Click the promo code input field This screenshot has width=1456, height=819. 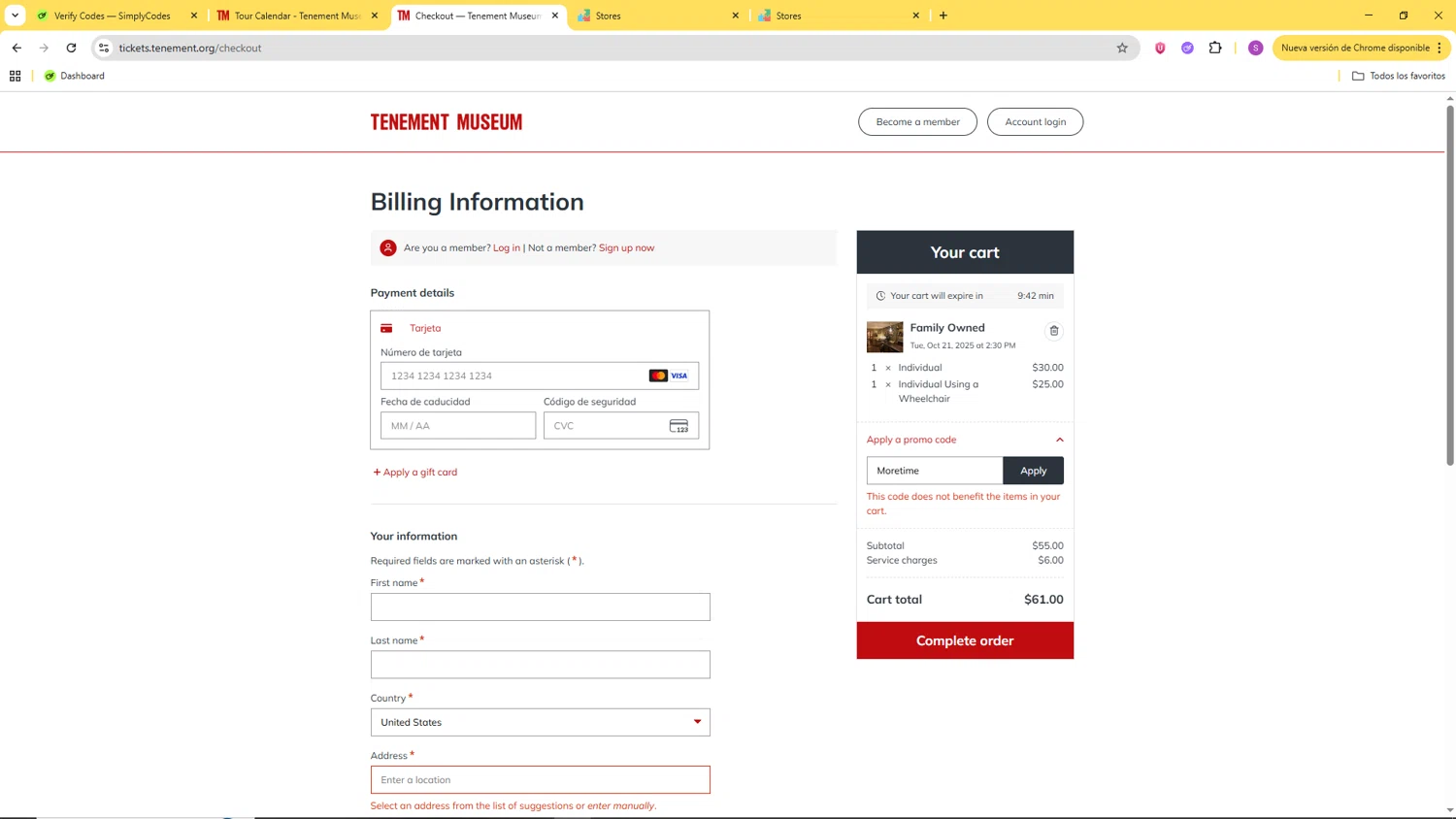pyautogui.click(x=935, y=471)
